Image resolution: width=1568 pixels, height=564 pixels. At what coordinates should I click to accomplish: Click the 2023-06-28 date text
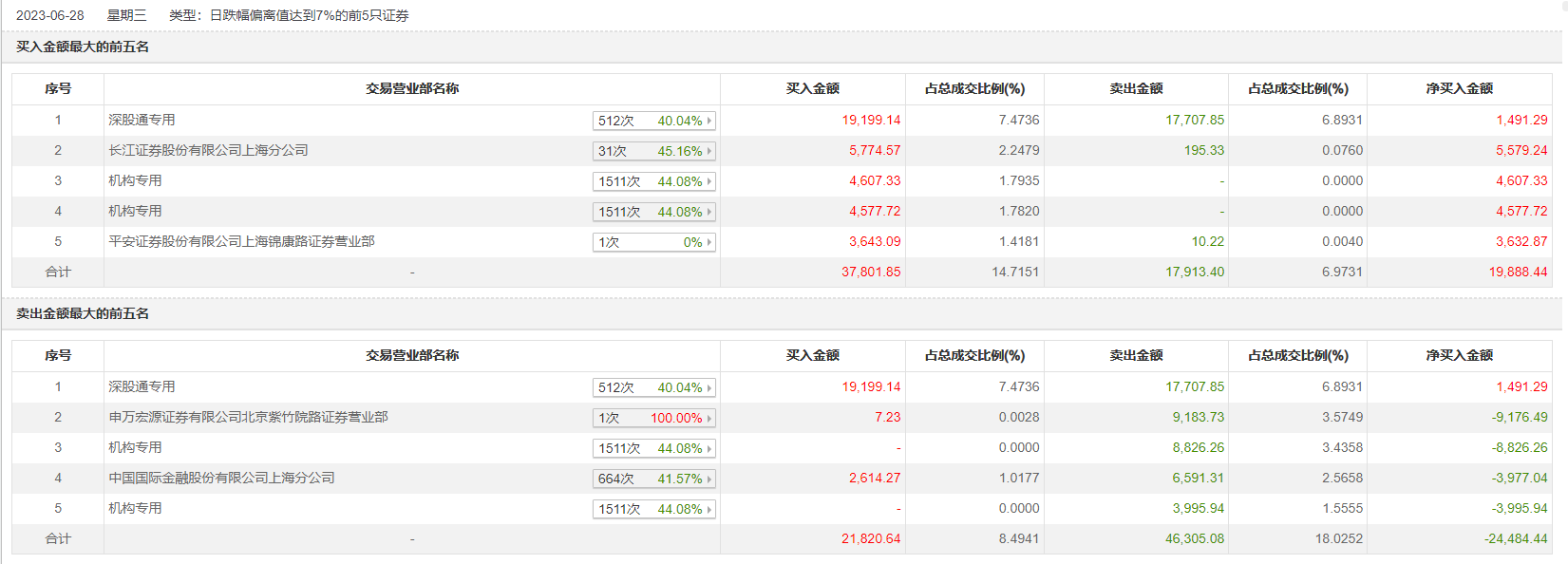[x=49, y=15]
